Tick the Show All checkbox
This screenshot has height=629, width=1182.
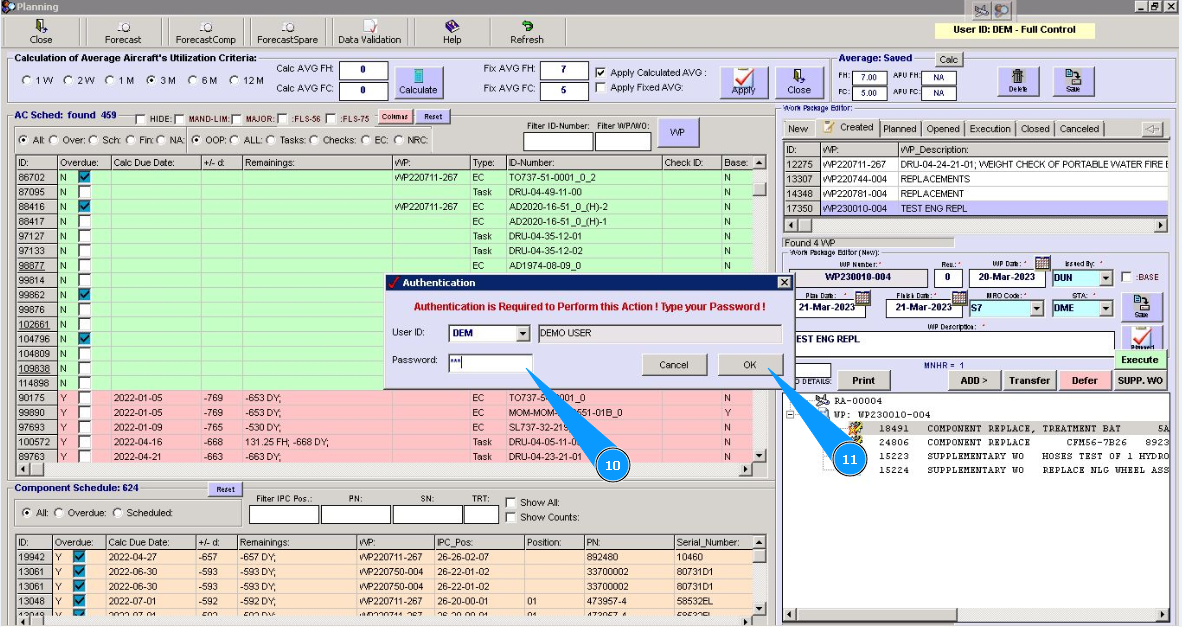(x=511, y=503)
